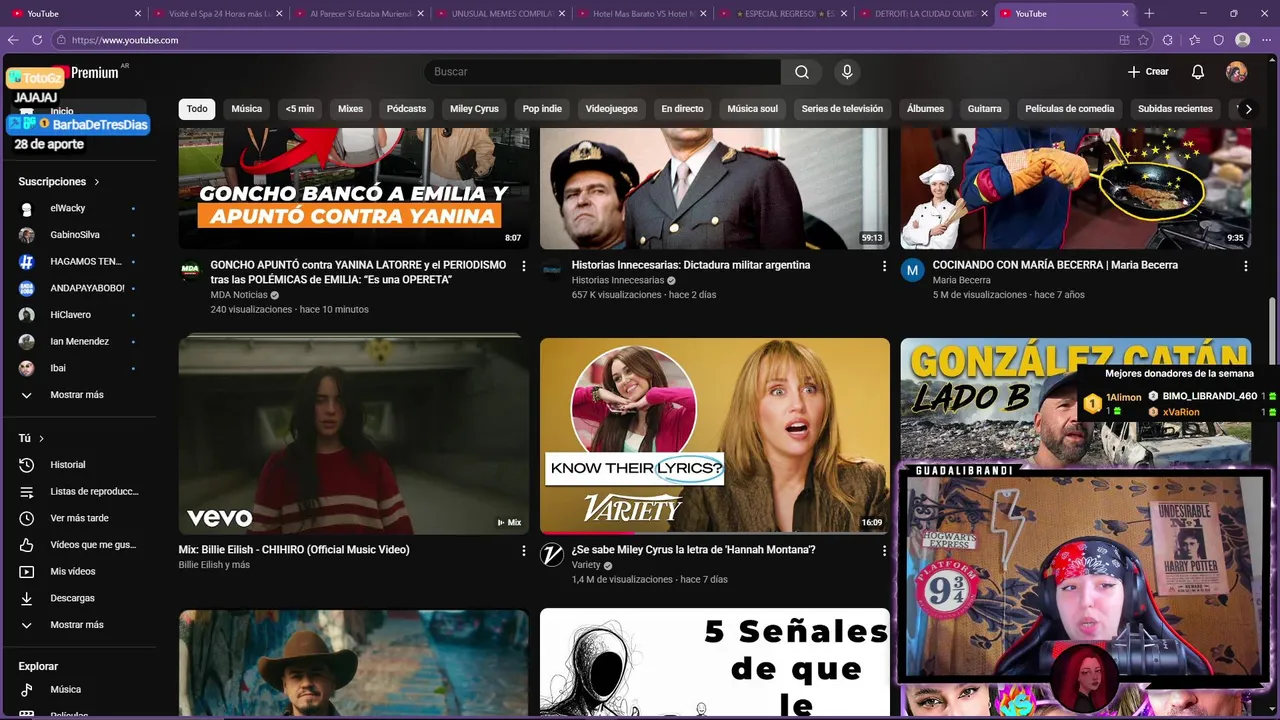The image size is (1280, 720).
Task: Open Descargas in sidebar
Action: [78, 598]
